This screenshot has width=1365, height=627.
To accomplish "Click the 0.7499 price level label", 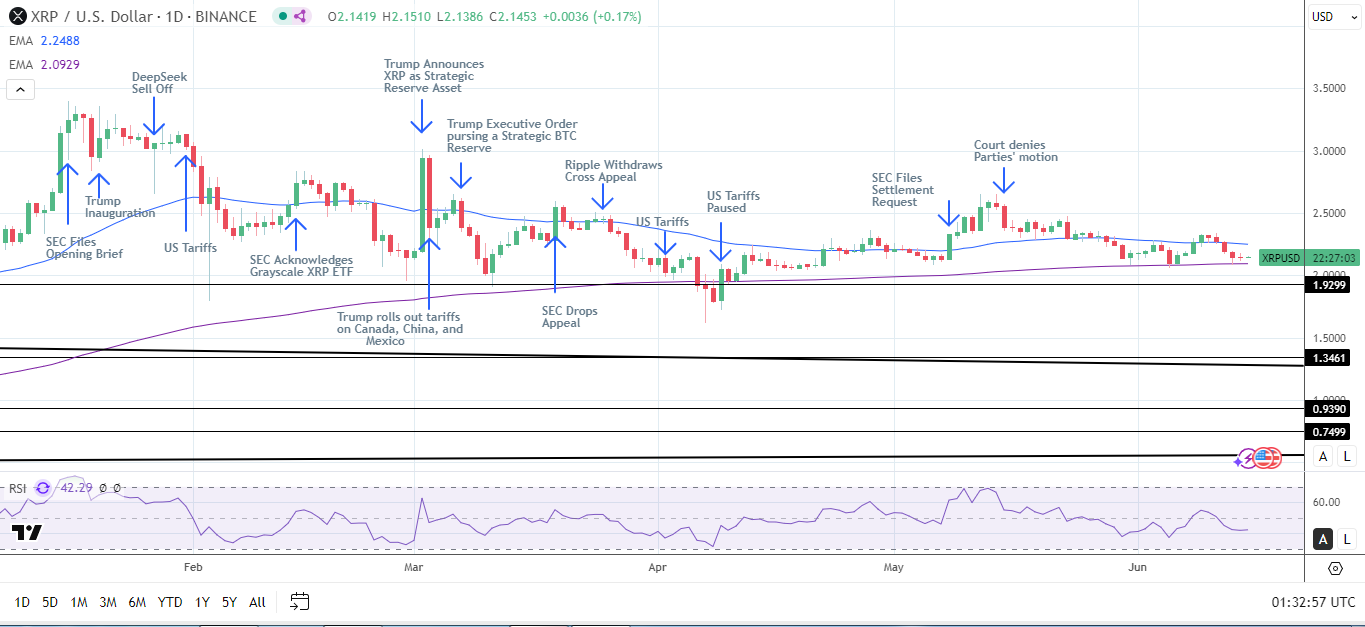I will click(x=1328, y=432).
